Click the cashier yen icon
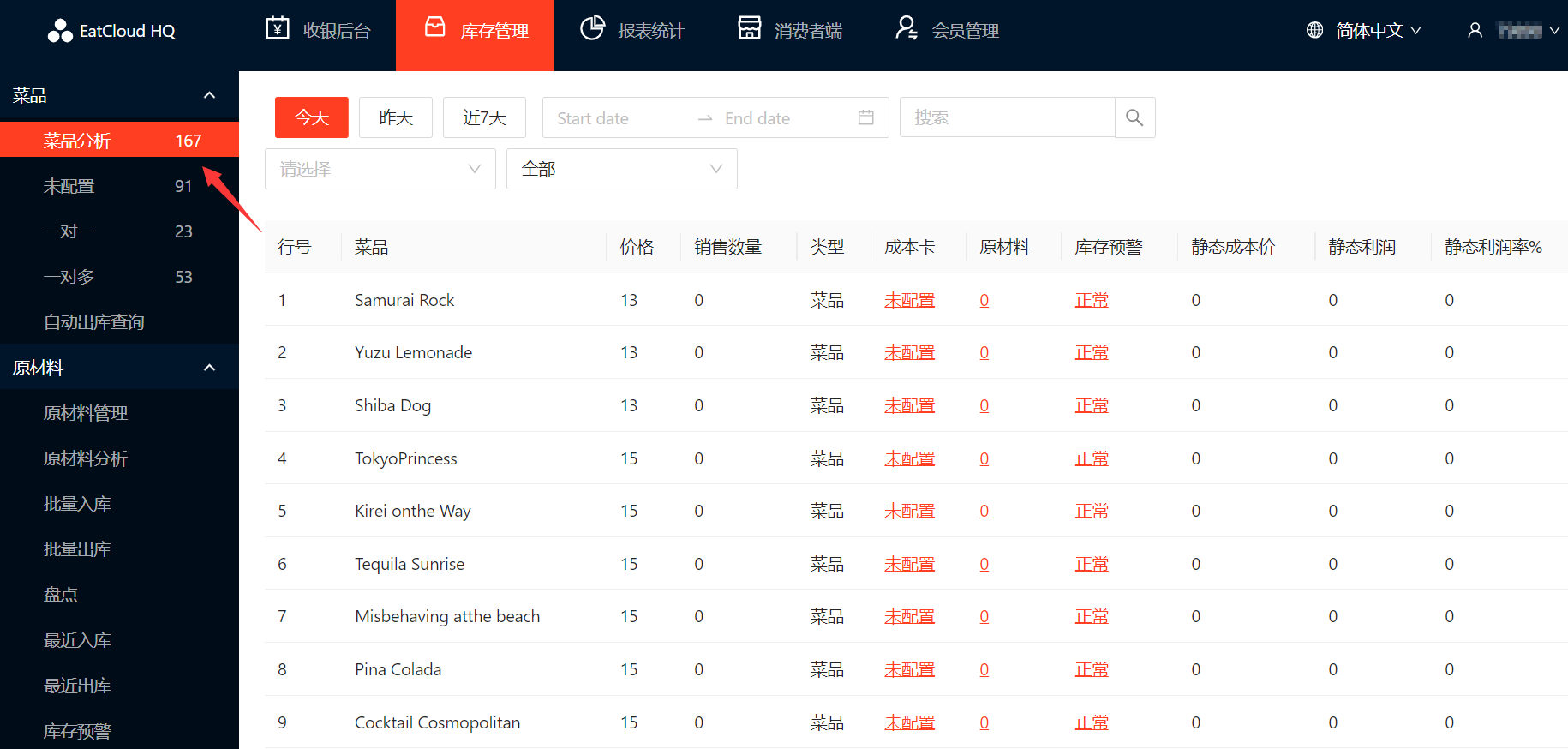1568x749 pixels. pyautogui.click(x=278, y=28)
